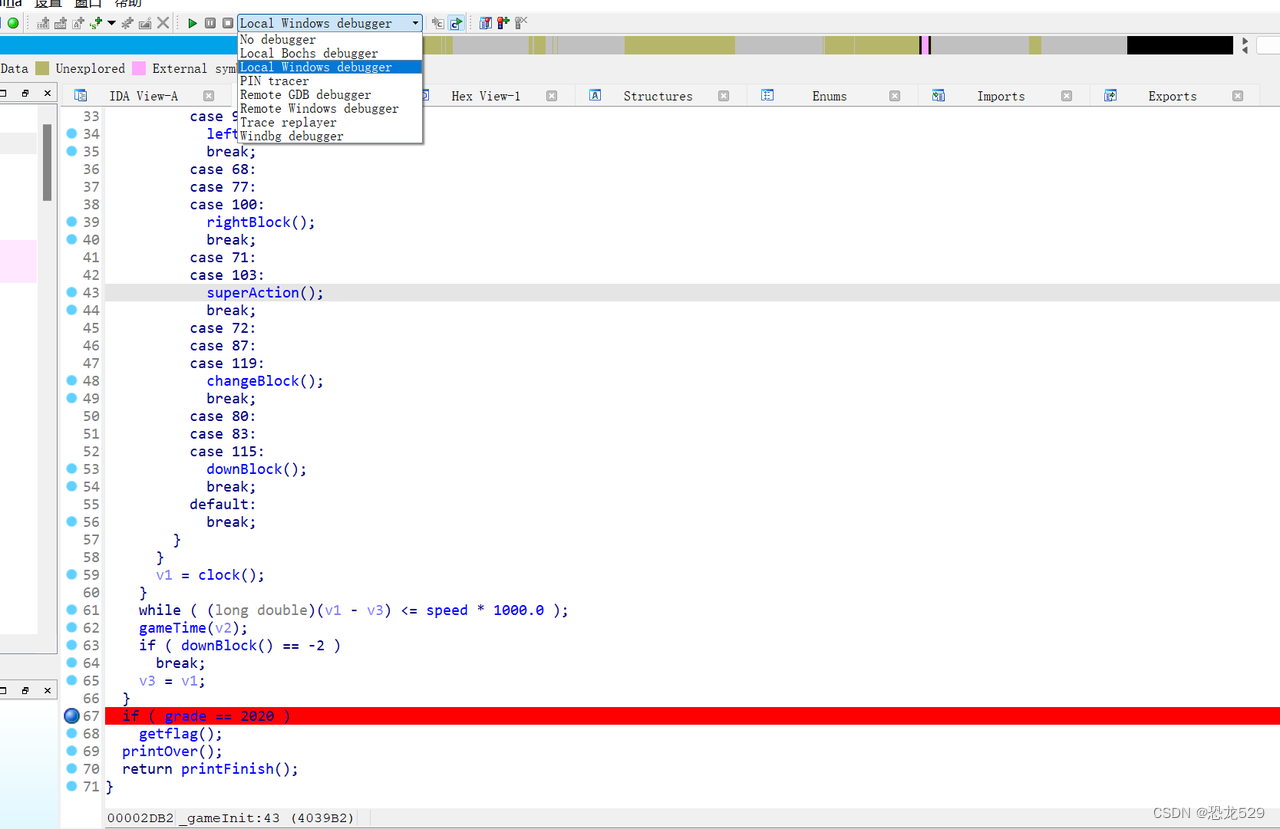
Task: Choose 'PIN tracer' from debugger list
Action: click(330, 81)
